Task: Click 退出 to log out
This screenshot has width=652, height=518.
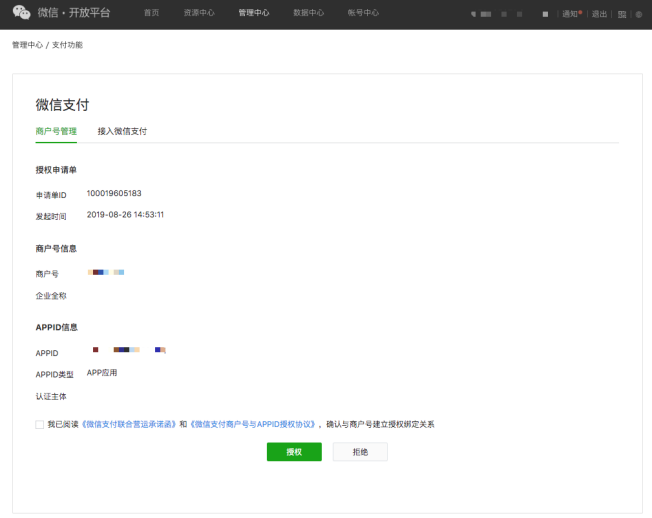Action: point(599,14)
